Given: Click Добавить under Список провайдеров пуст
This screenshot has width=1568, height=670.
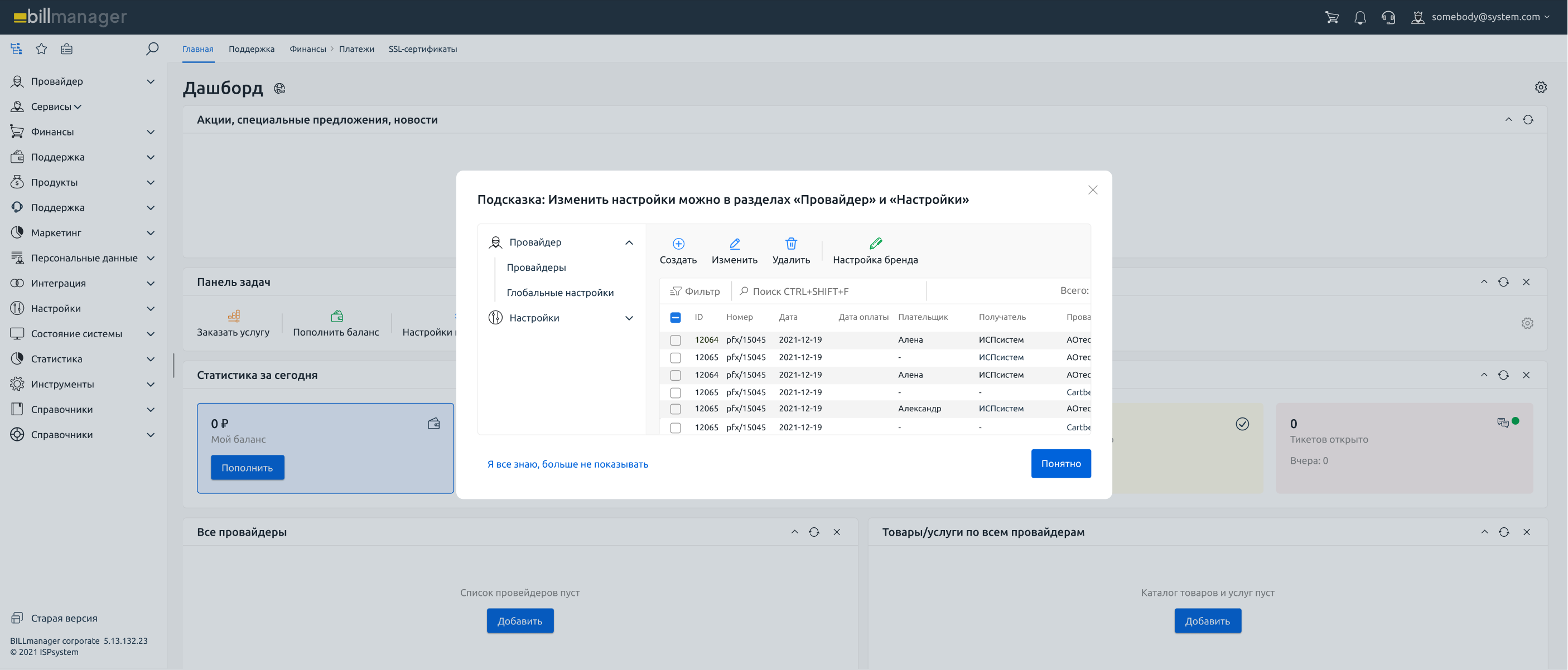Looking at the screenshot, I should coord(520,621).
